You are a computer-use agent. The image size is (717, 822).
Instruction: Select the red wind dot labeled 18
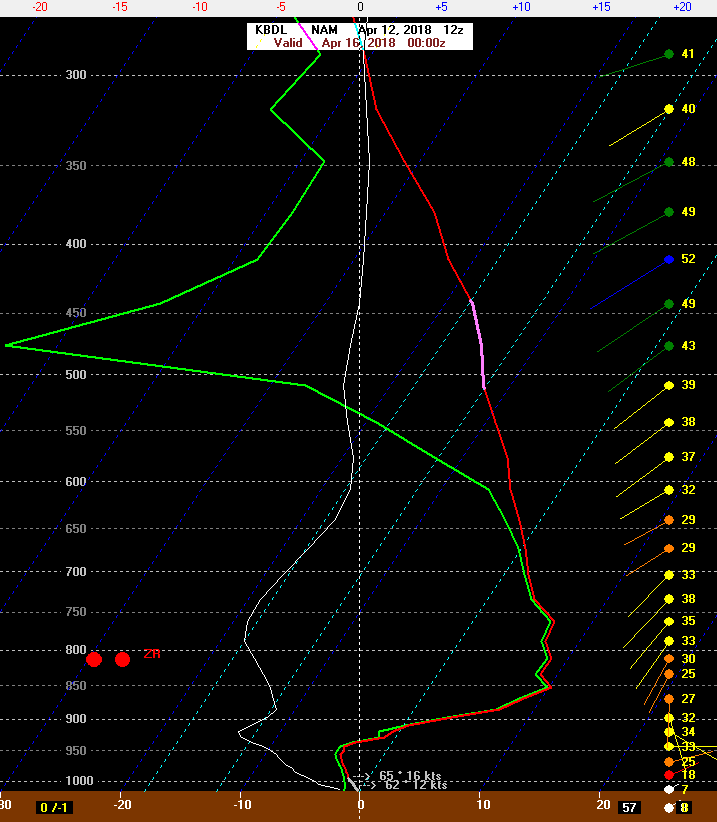point(669,775)
